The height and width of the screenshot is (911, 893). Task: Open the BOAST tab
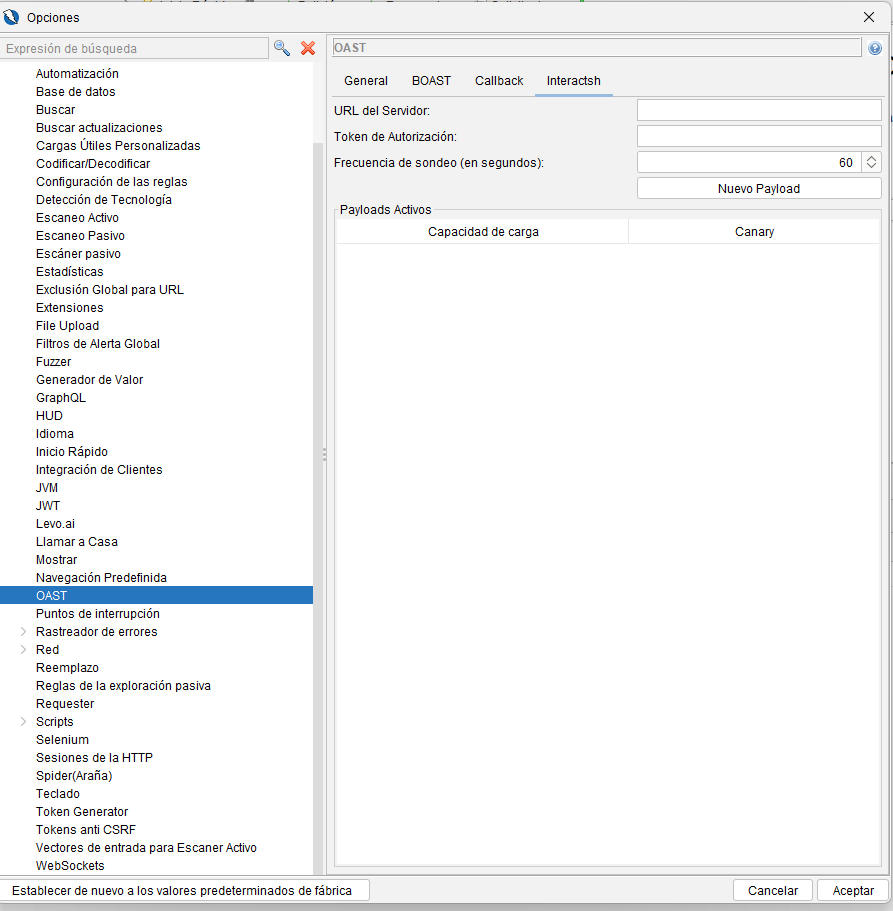tap(431, 81)
